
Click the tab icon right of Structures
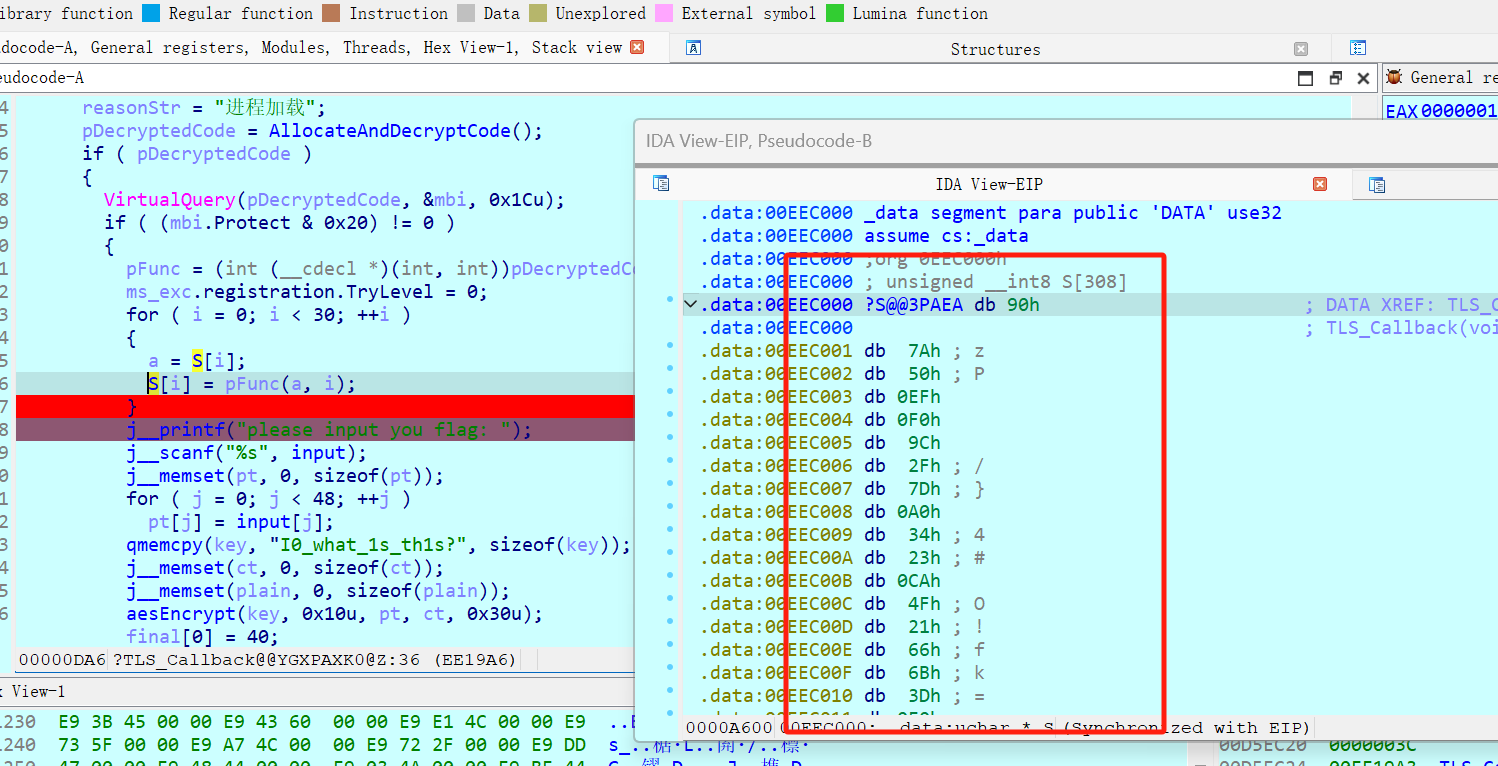(x=1357, y=48)
